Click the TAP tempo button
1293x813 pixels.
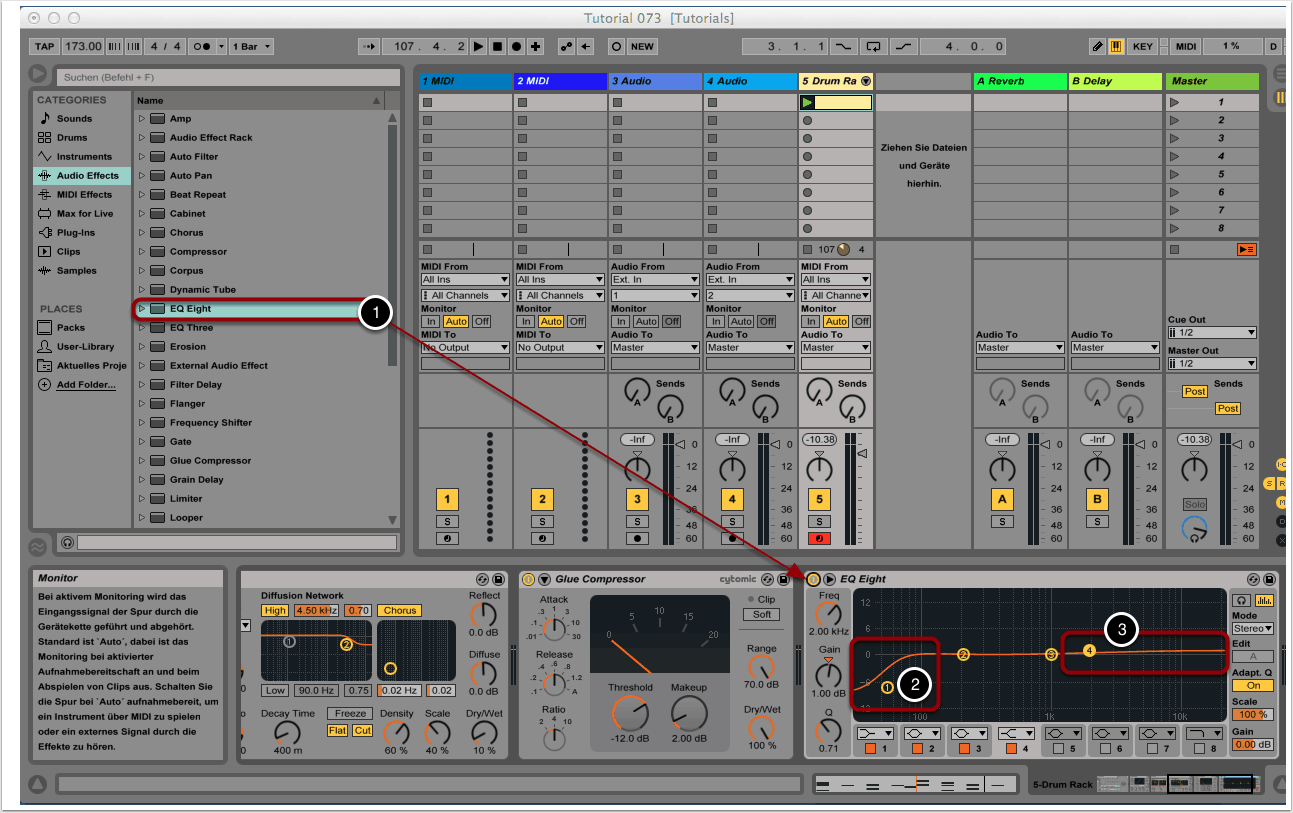45,46
